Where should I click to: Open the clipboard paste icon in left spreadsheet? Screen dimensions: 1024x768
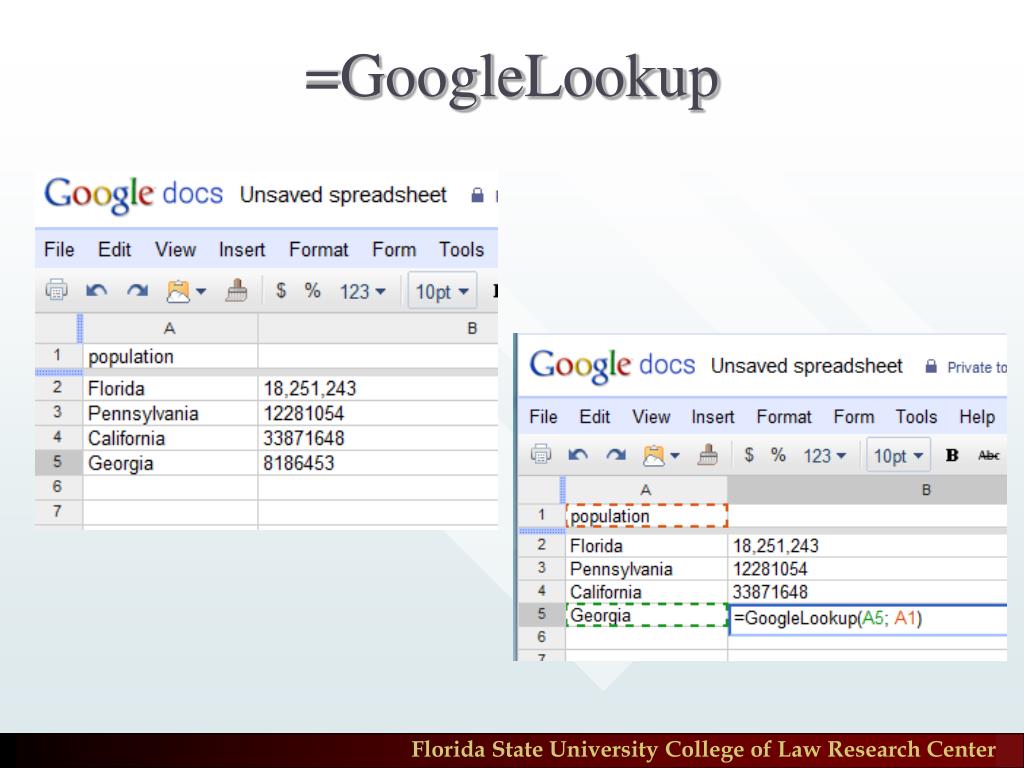point(178,291)
